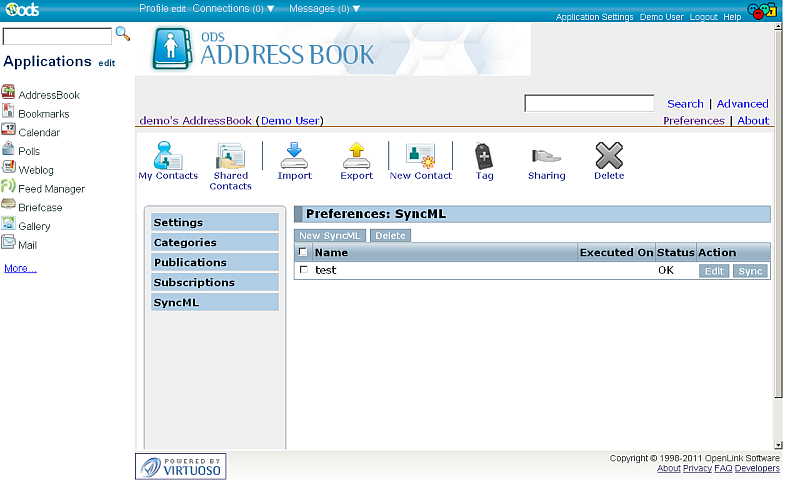Open My Contacts toolbar icon
Screen dimensions: 800x500
coord(168,156)
